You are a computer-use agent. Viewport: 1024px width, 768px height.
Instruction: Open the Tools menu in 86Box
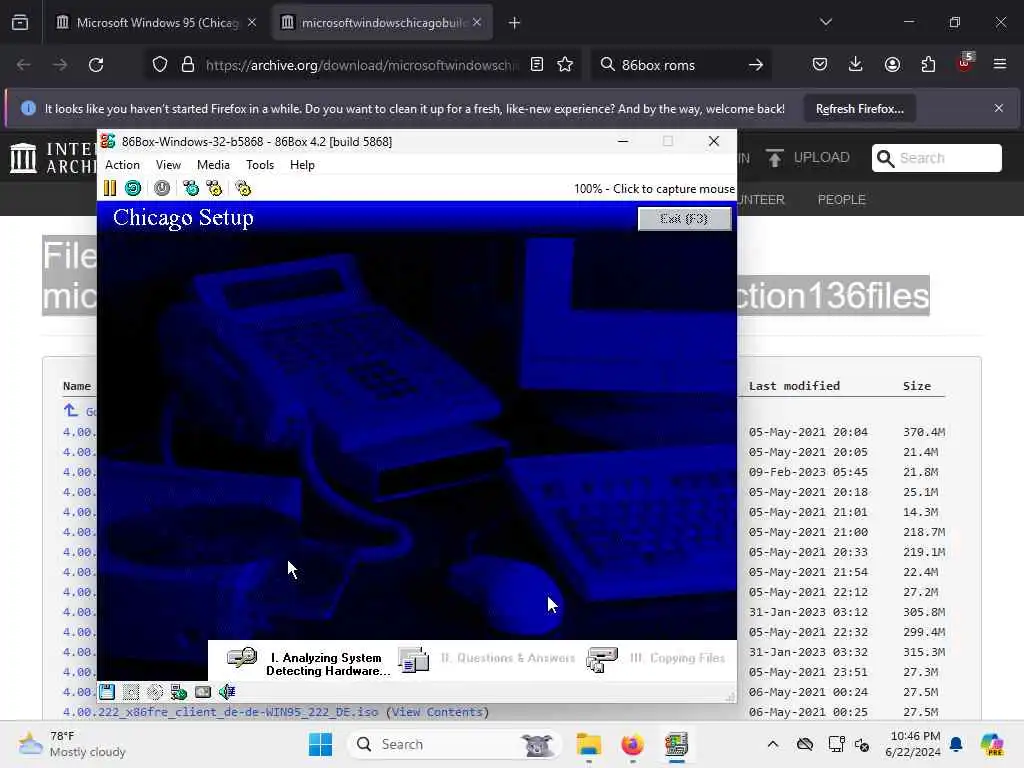pyautogui.click(x=259, y=165)
